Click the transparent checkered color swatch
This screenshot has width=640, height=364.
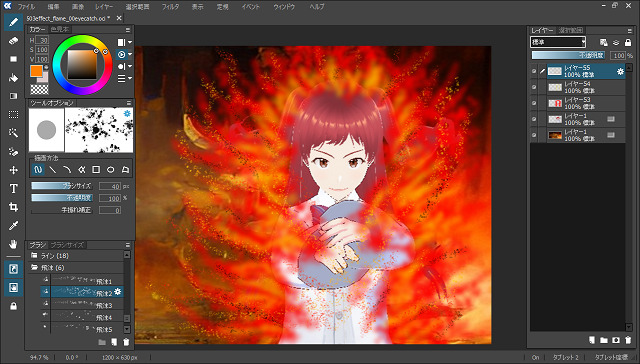(x=39, y=89)
